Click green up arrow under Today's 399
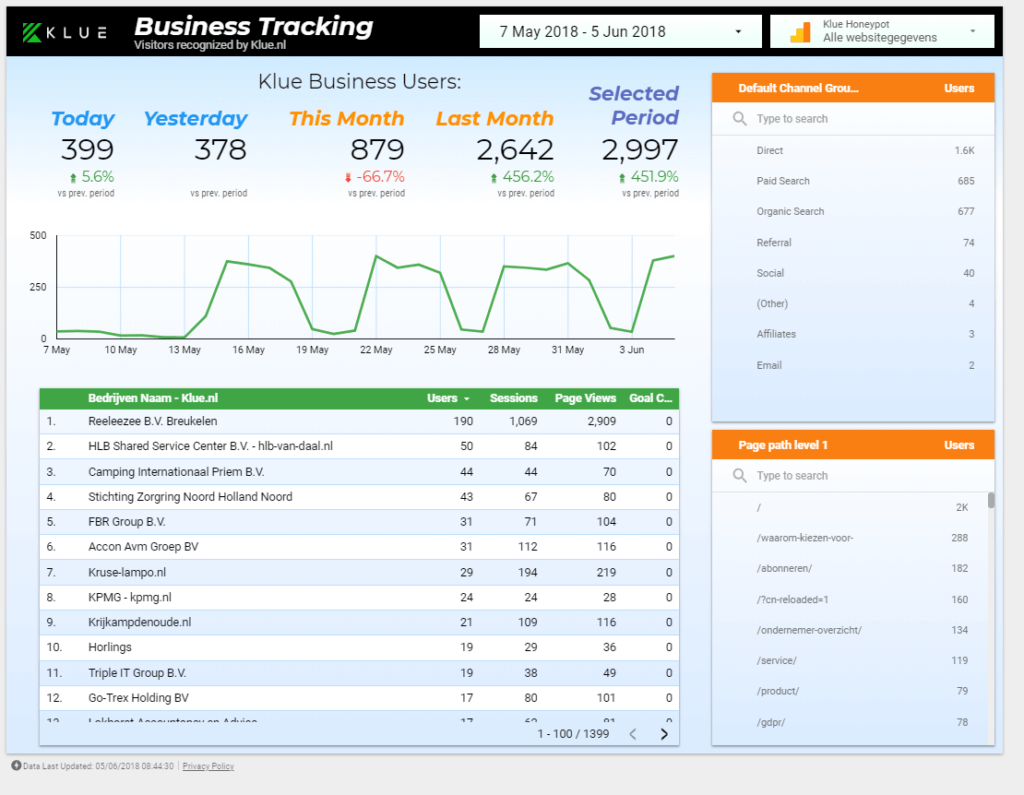This screenshot has width=1024, height=795. click(x=73, y=178)
